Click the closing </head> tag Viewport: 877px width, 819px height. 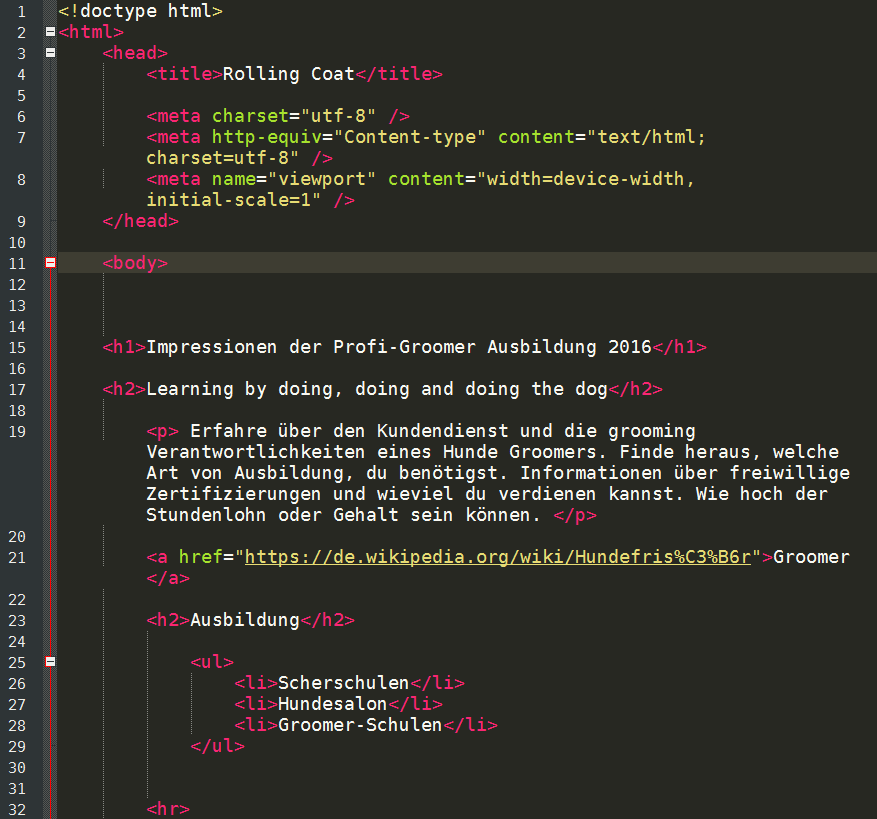140,220
